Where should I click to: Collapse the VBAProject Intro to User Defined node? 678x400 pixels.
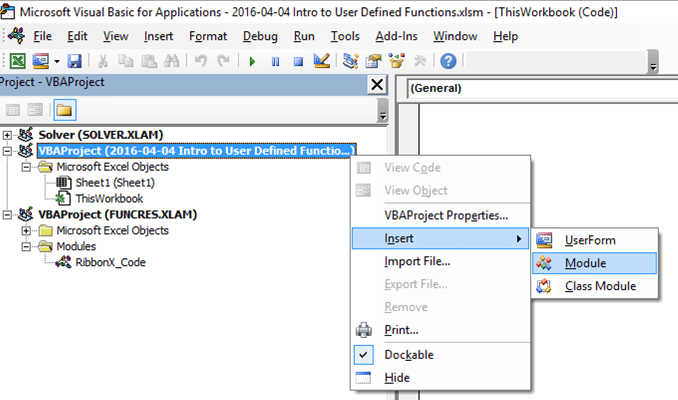[7, 151]
